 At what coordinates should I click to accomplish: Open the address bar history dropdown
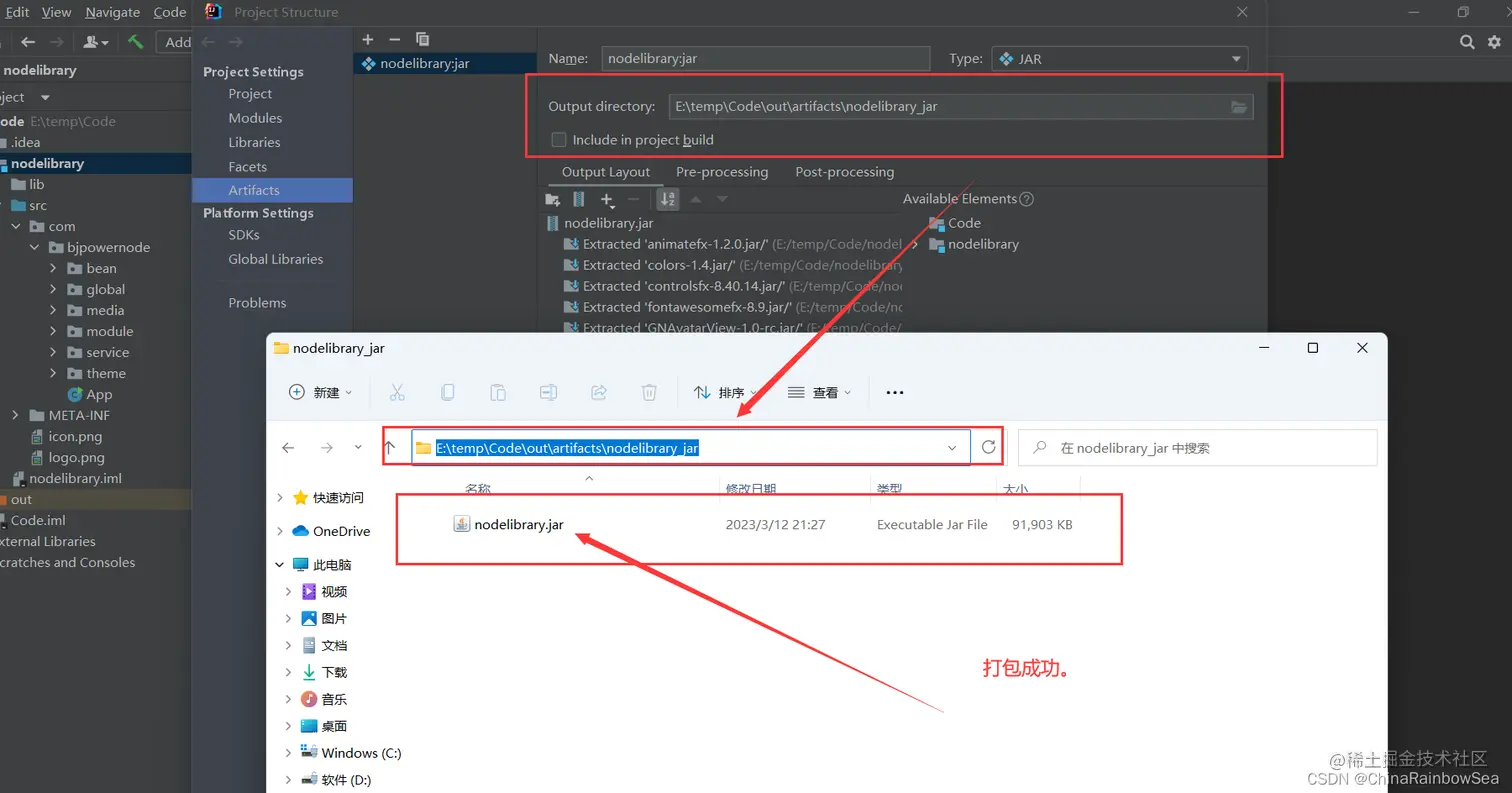point(952,448)
